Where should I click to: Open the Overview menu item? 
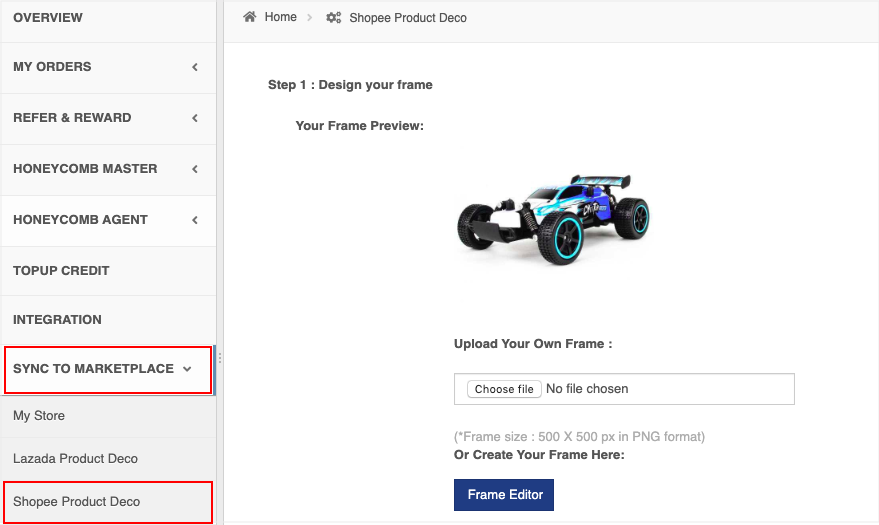(x=48, y=18)
